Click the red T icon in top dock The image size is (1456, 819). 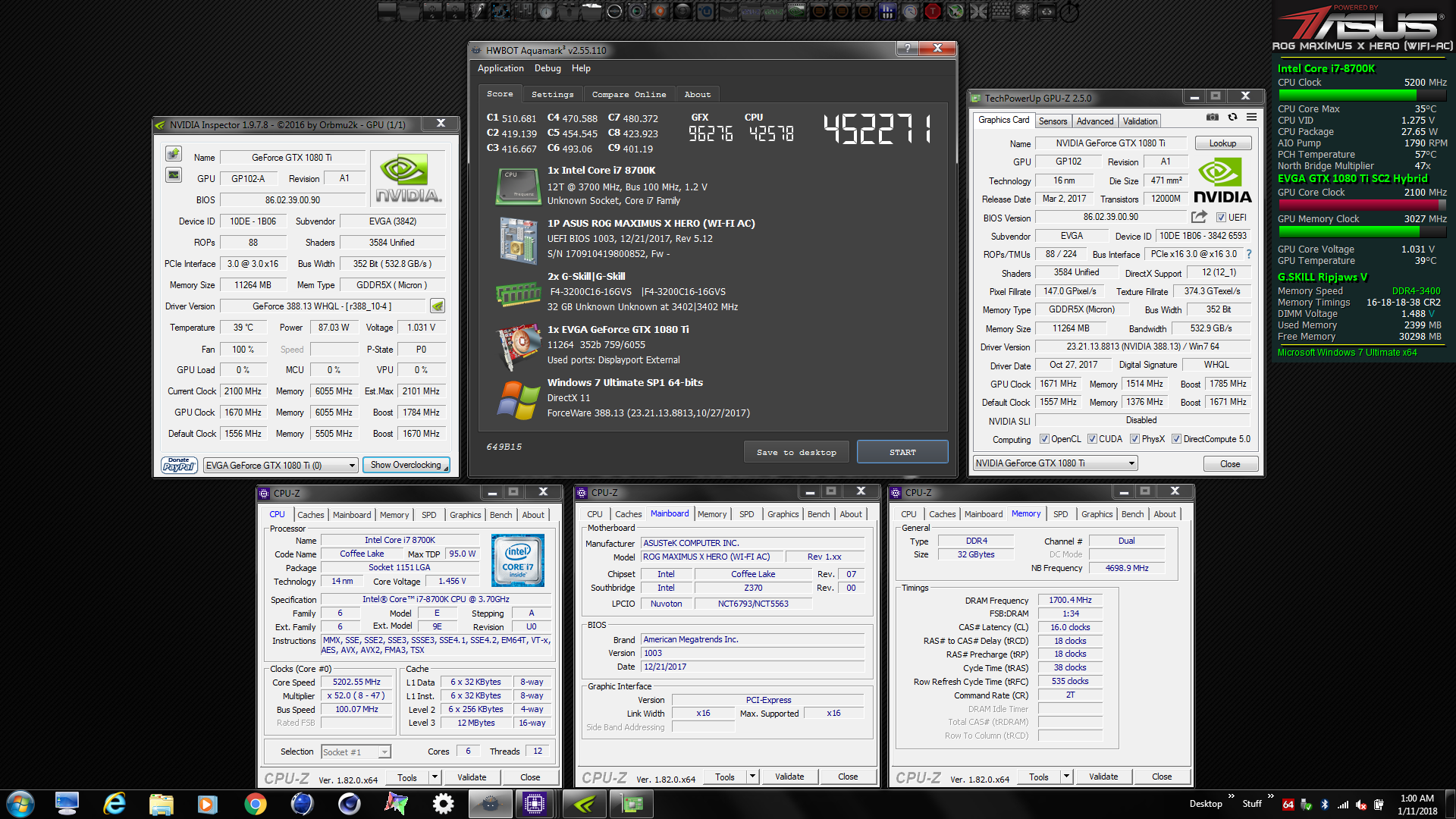click(x=933, y=11)
